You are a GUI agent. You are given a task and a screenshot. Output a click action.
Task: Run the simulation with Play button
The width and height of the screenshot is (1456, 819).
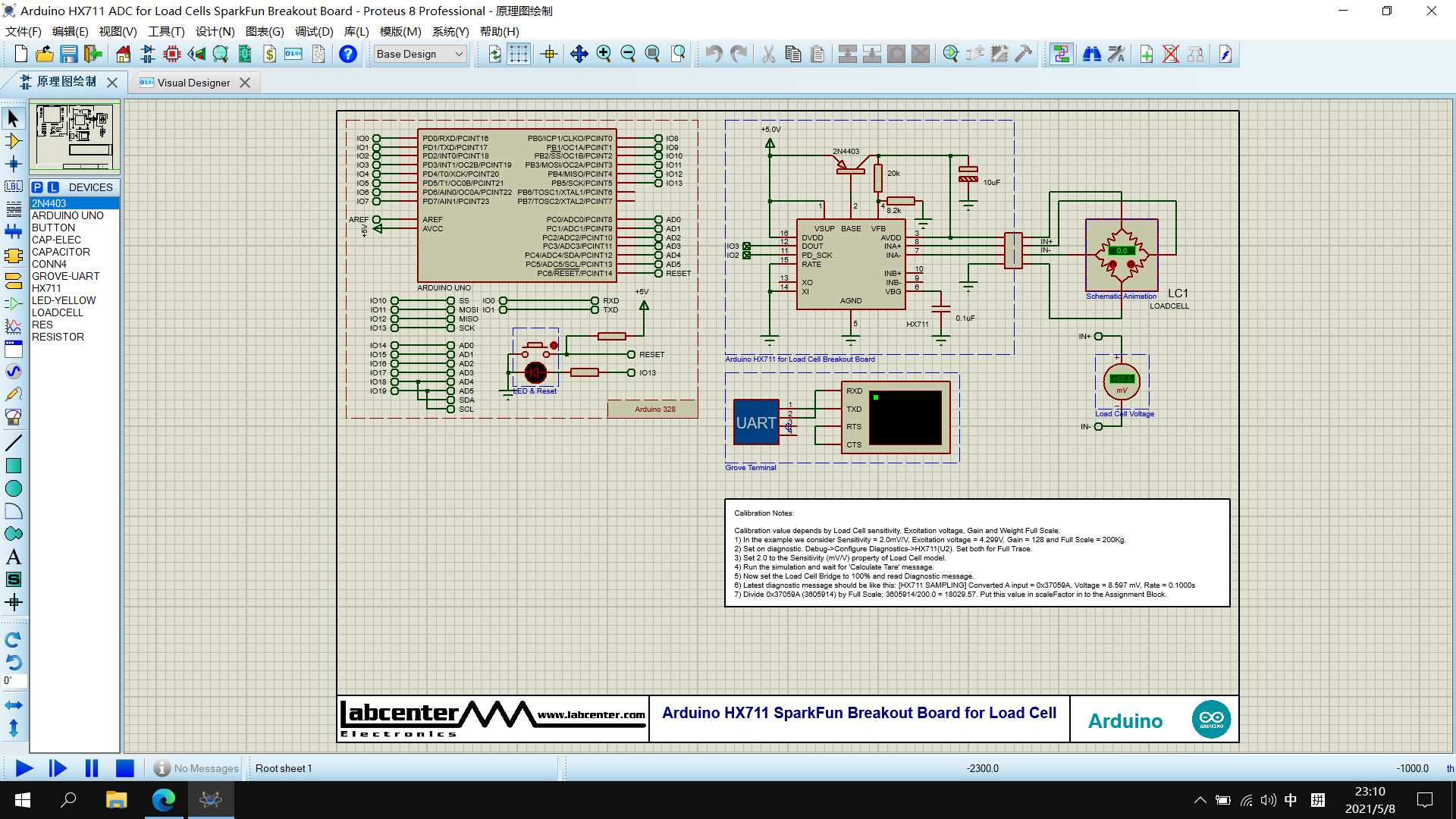pyautogui.click(x=24, y=768)
